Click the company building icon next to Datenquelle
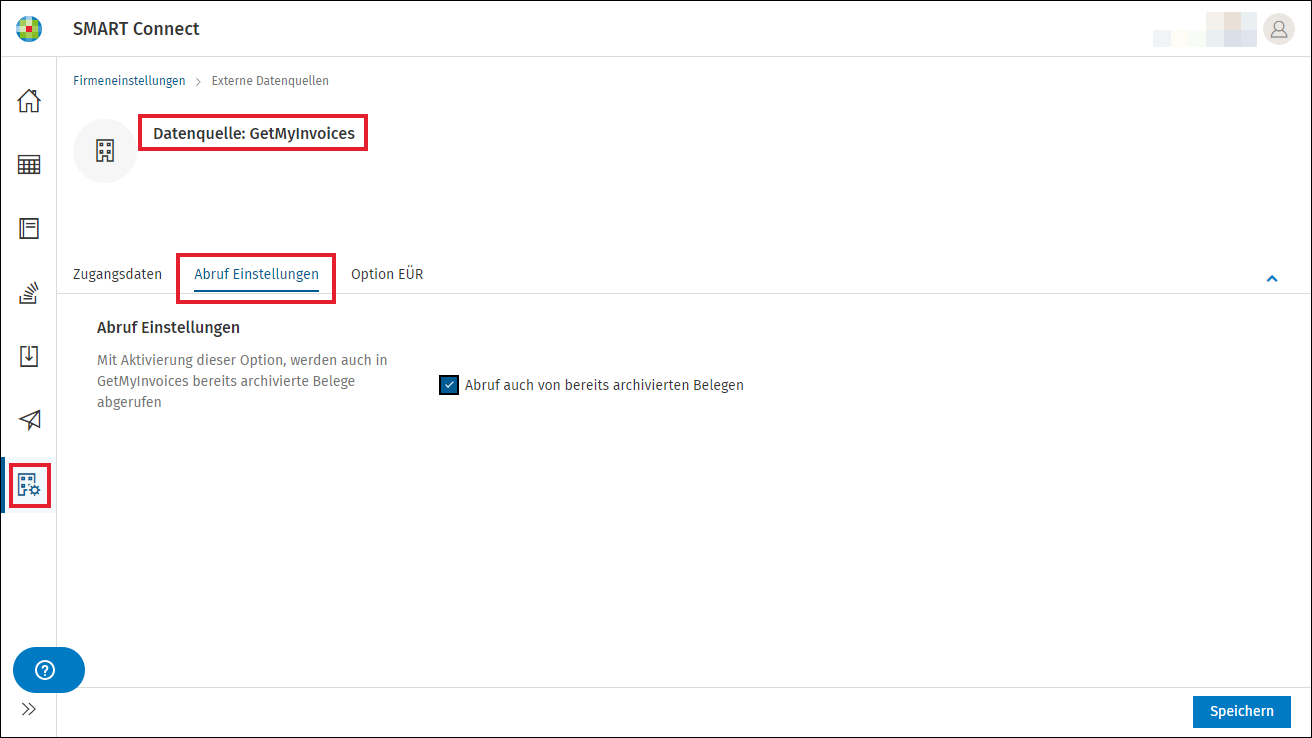This screenshot has height=738, width=1312. [105, 151]
